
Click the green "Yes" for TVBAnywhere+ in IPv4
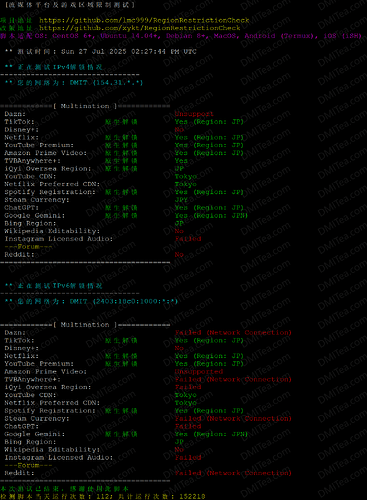pos(181,161)
